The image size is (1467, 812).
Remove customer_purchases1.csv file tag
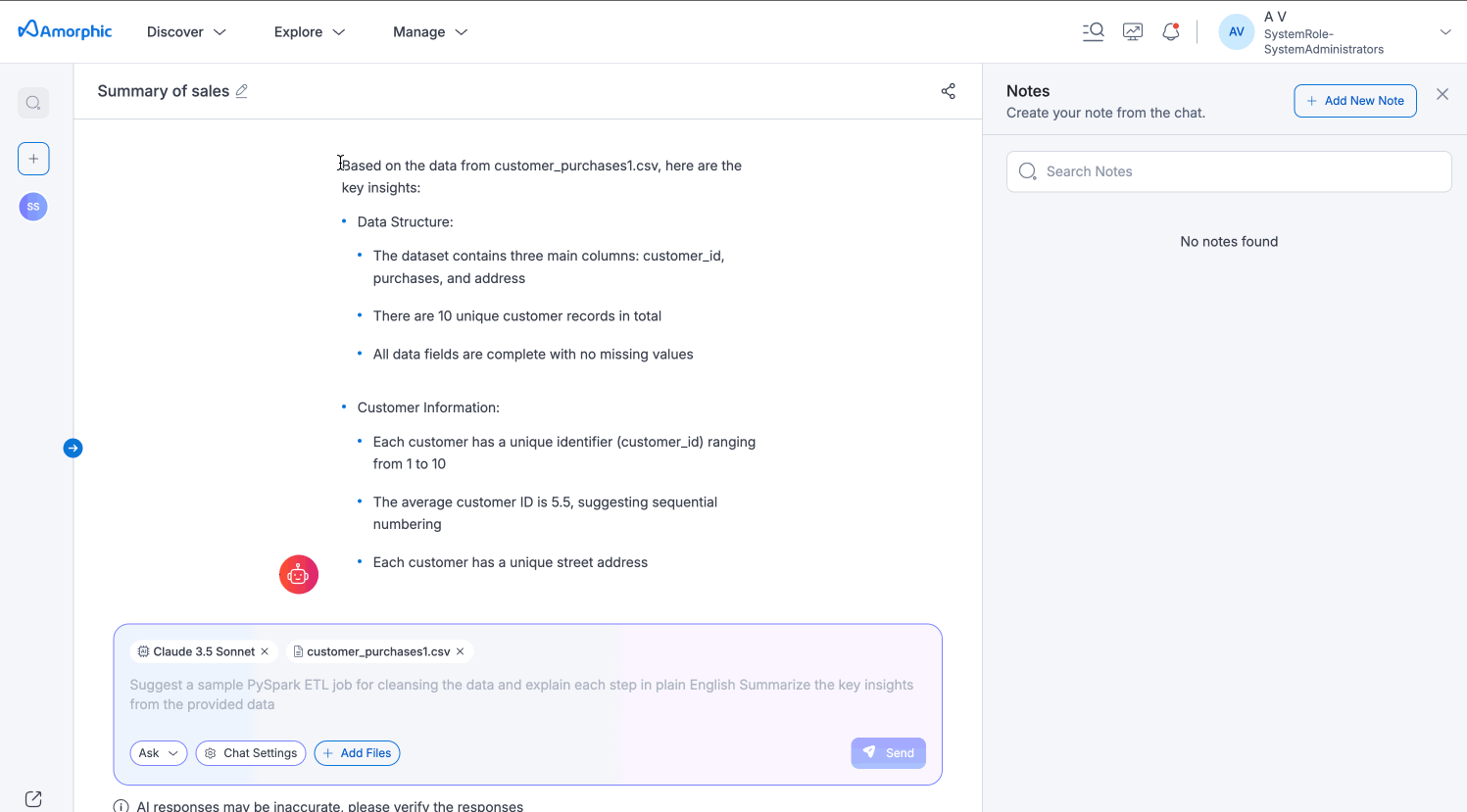461,651
